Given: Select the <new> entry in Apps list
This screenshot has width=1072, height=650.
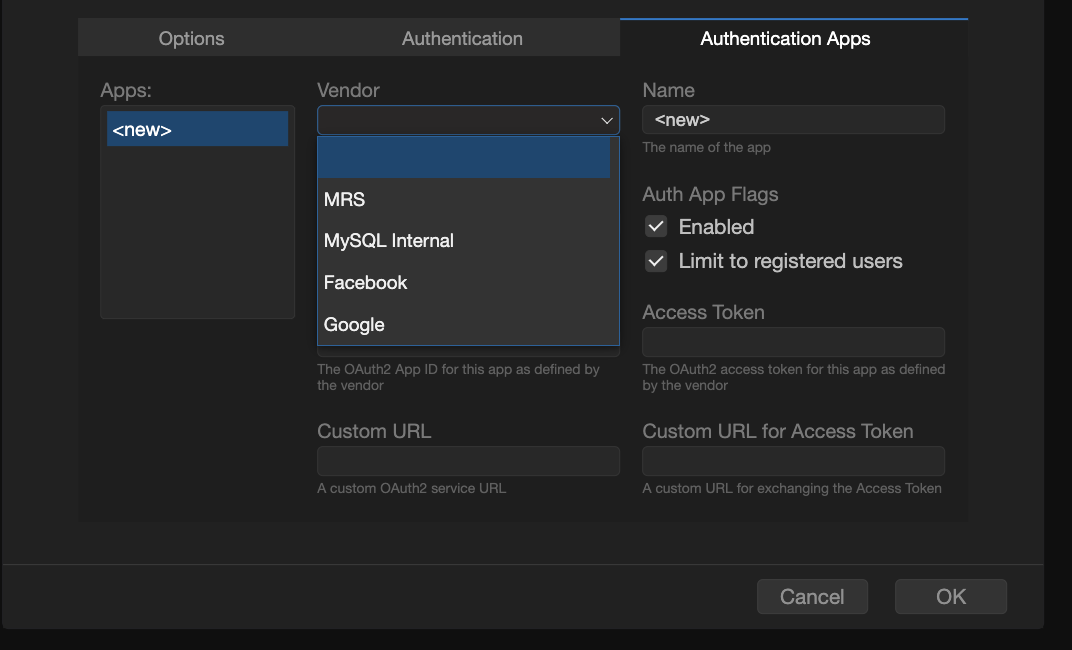Looking at the screenshot, I should (x=197, y=130).
